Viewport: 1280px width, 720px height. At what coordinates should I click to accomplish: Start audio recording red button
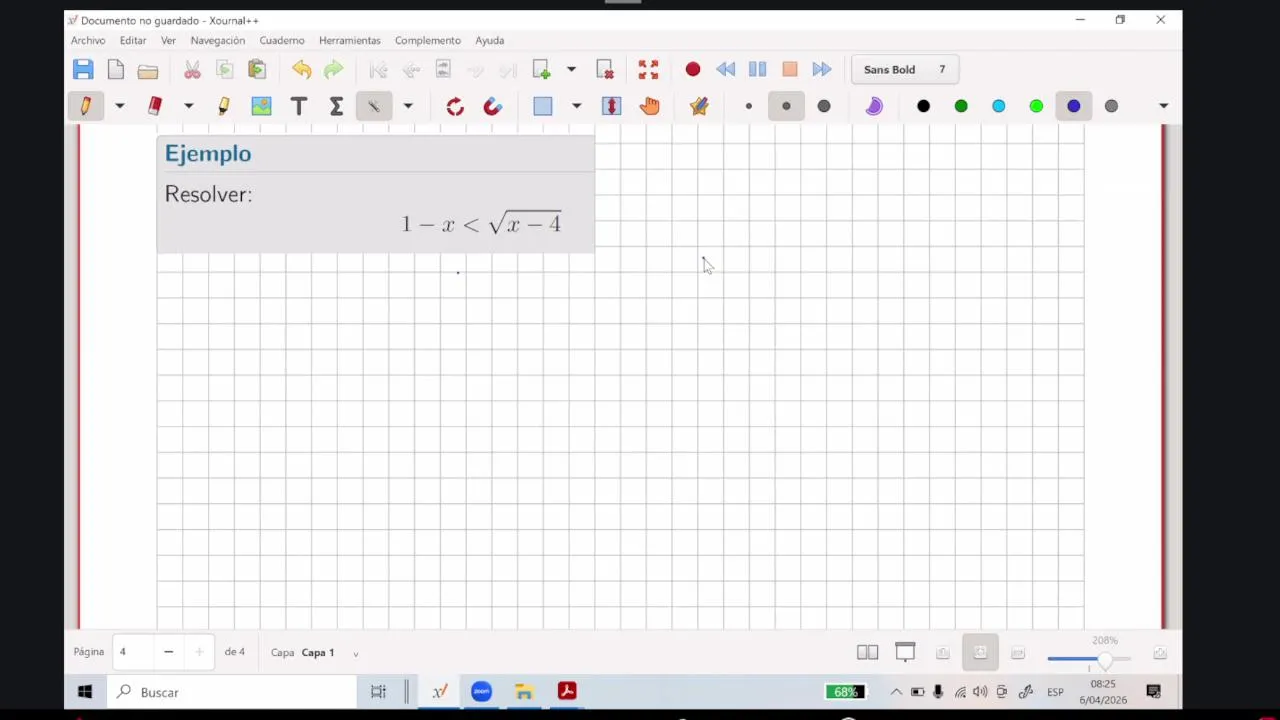(693, 70)
